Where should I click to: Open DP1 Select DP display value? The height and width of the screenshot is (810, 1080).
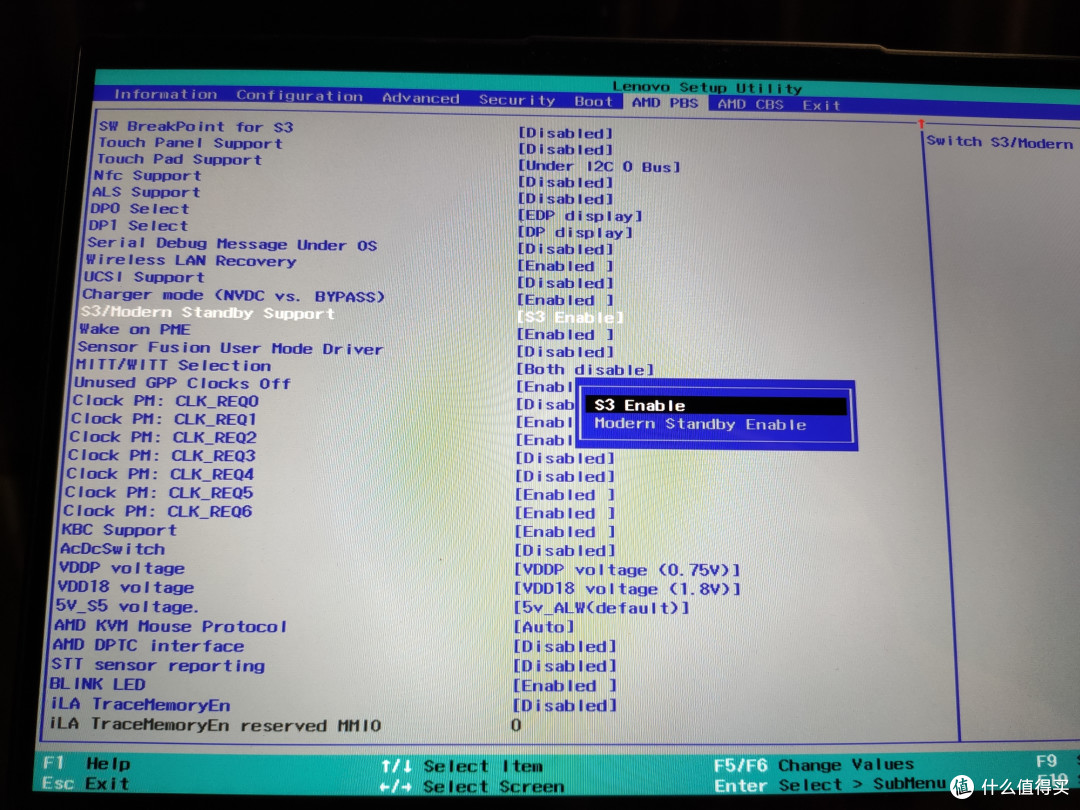pyautogui.click(x=575, y=233)
